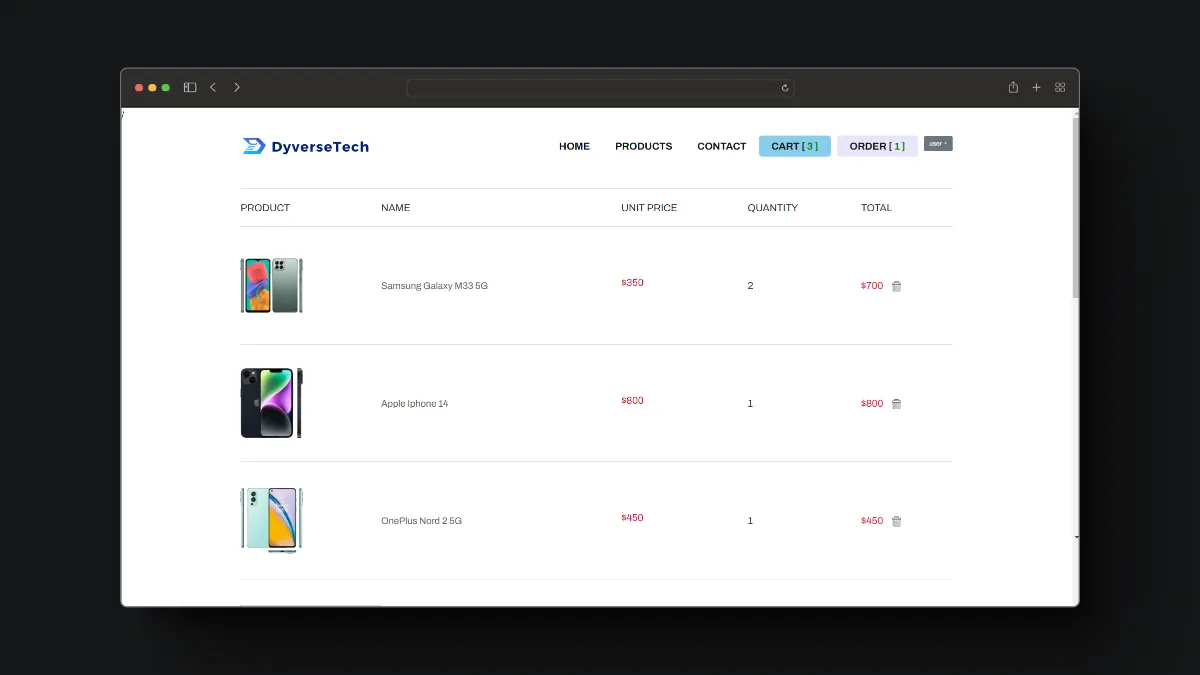
Task: Click Samsung Galaxy M33 5G product image
Action: (x=271, y=286)
